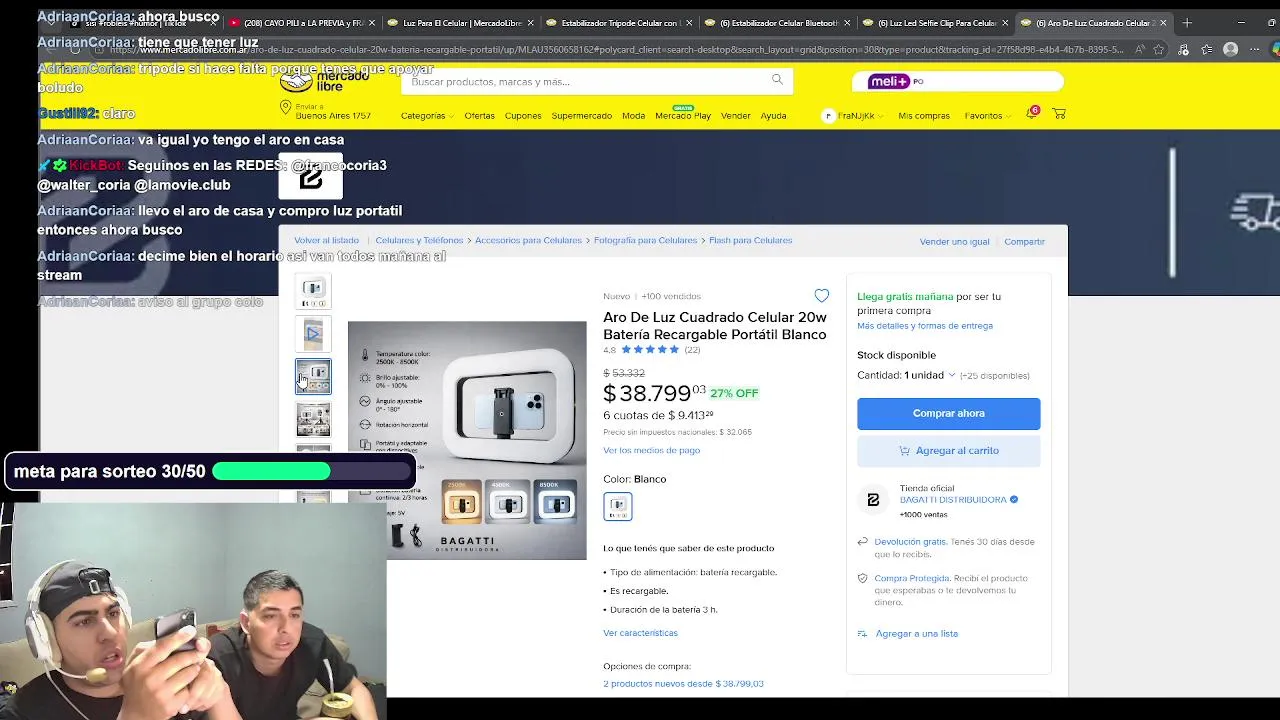The width and height of the screenshot is (1280, 720).
Task: Add product to favorites with heart icon
Action: pyautogui.click(x=821, y=296)
